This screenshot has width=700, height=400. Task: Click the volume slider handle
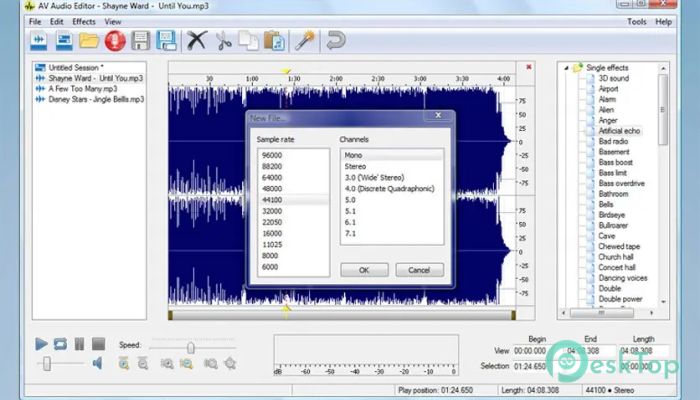[x=47, y=363]
